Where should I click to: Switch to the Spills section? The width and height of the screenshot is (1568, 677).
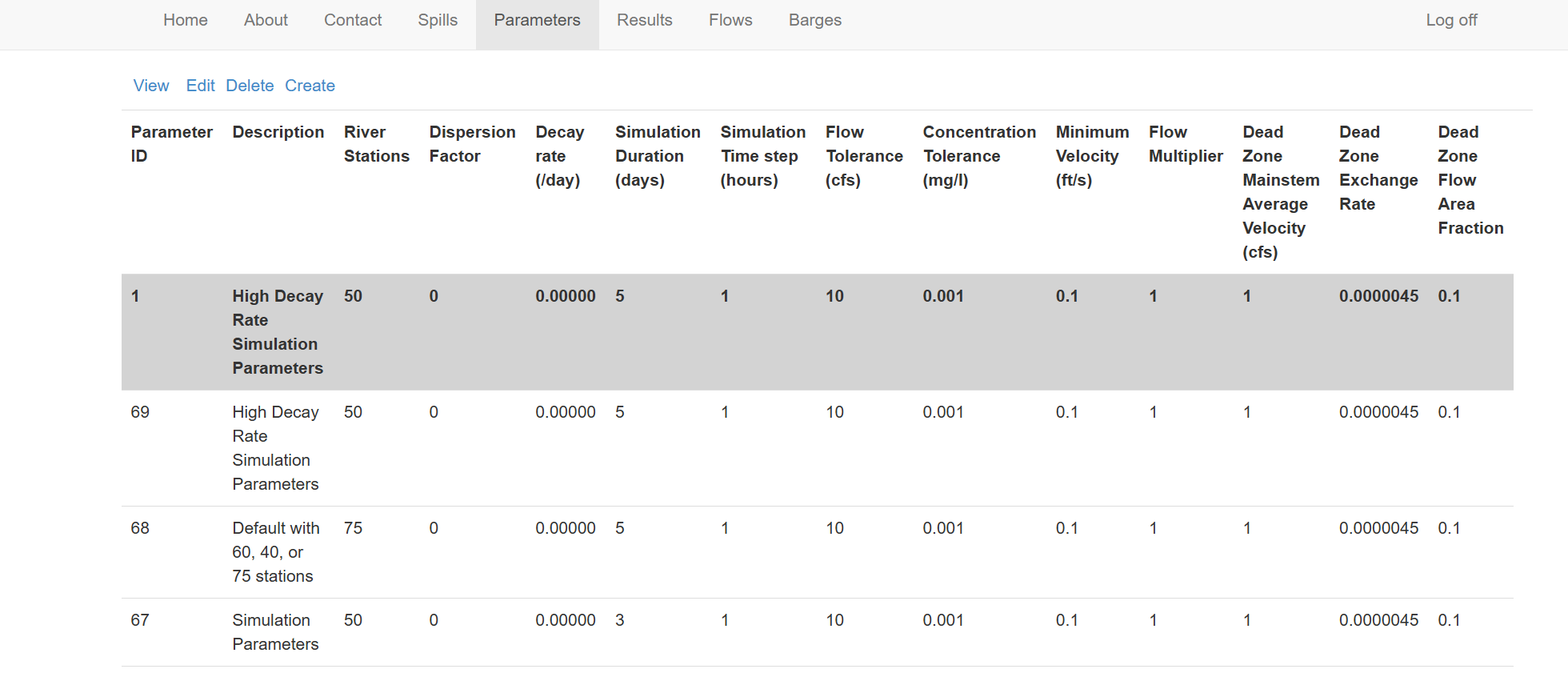tap(438, 20)
